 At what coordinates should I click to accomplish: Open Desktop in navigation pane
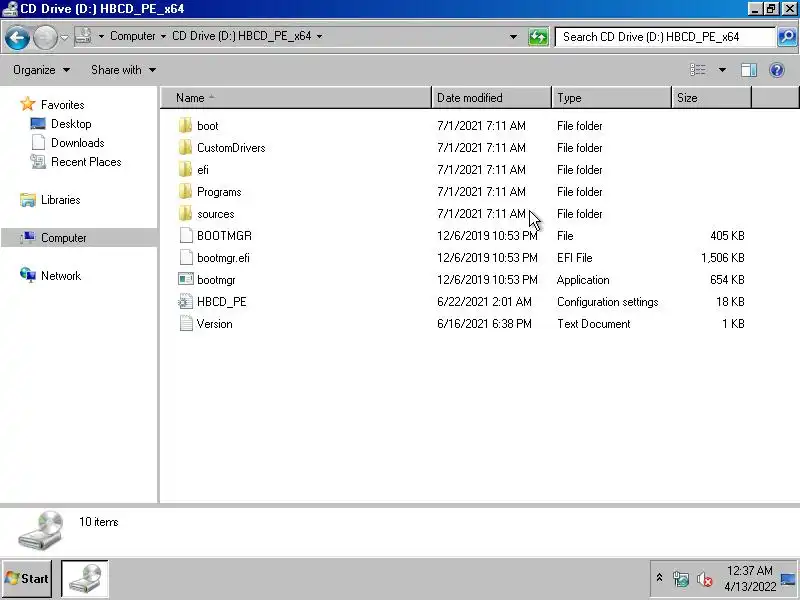71,124
